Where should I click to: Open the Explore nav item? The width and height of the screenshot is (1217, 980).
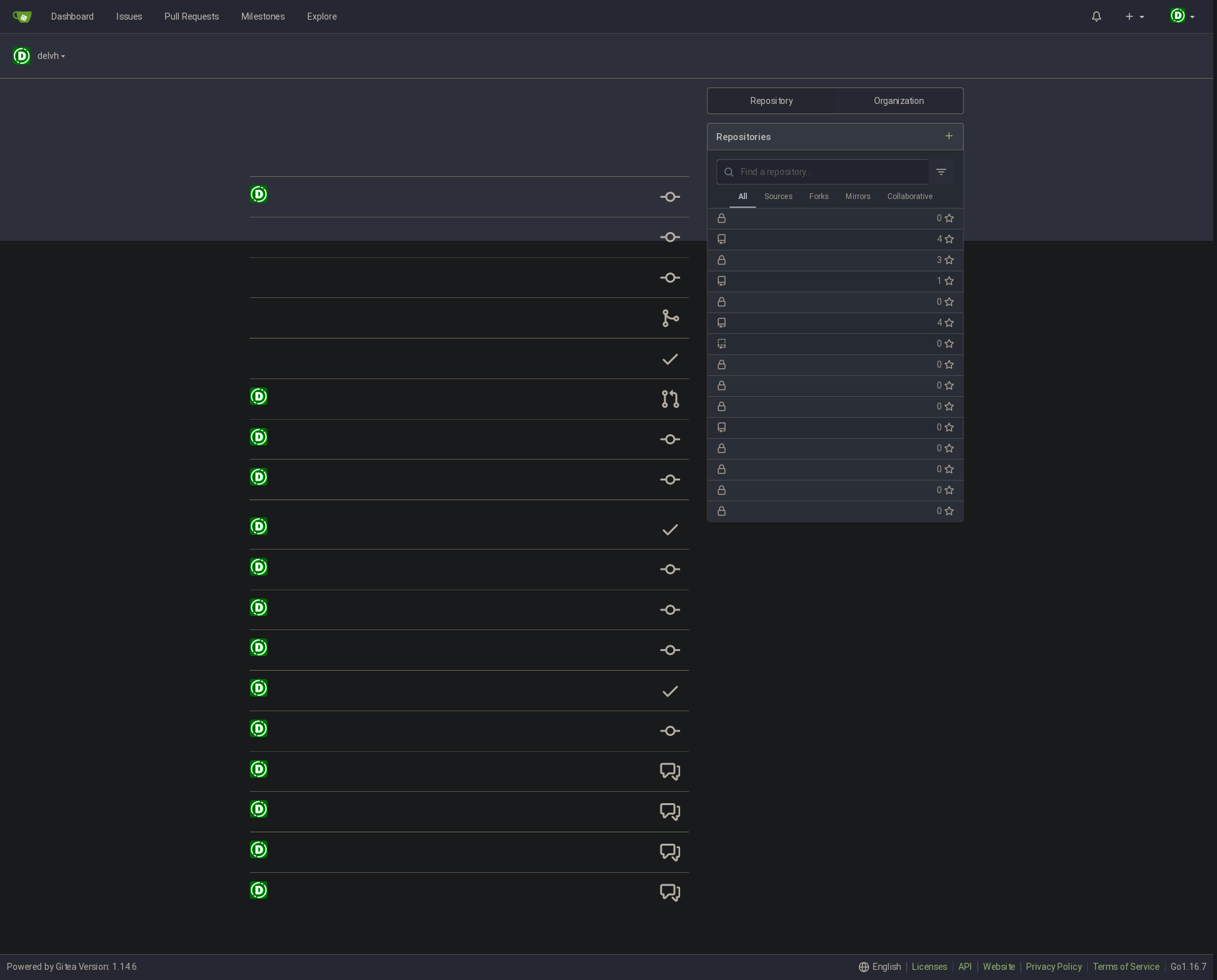coord(321,16)
